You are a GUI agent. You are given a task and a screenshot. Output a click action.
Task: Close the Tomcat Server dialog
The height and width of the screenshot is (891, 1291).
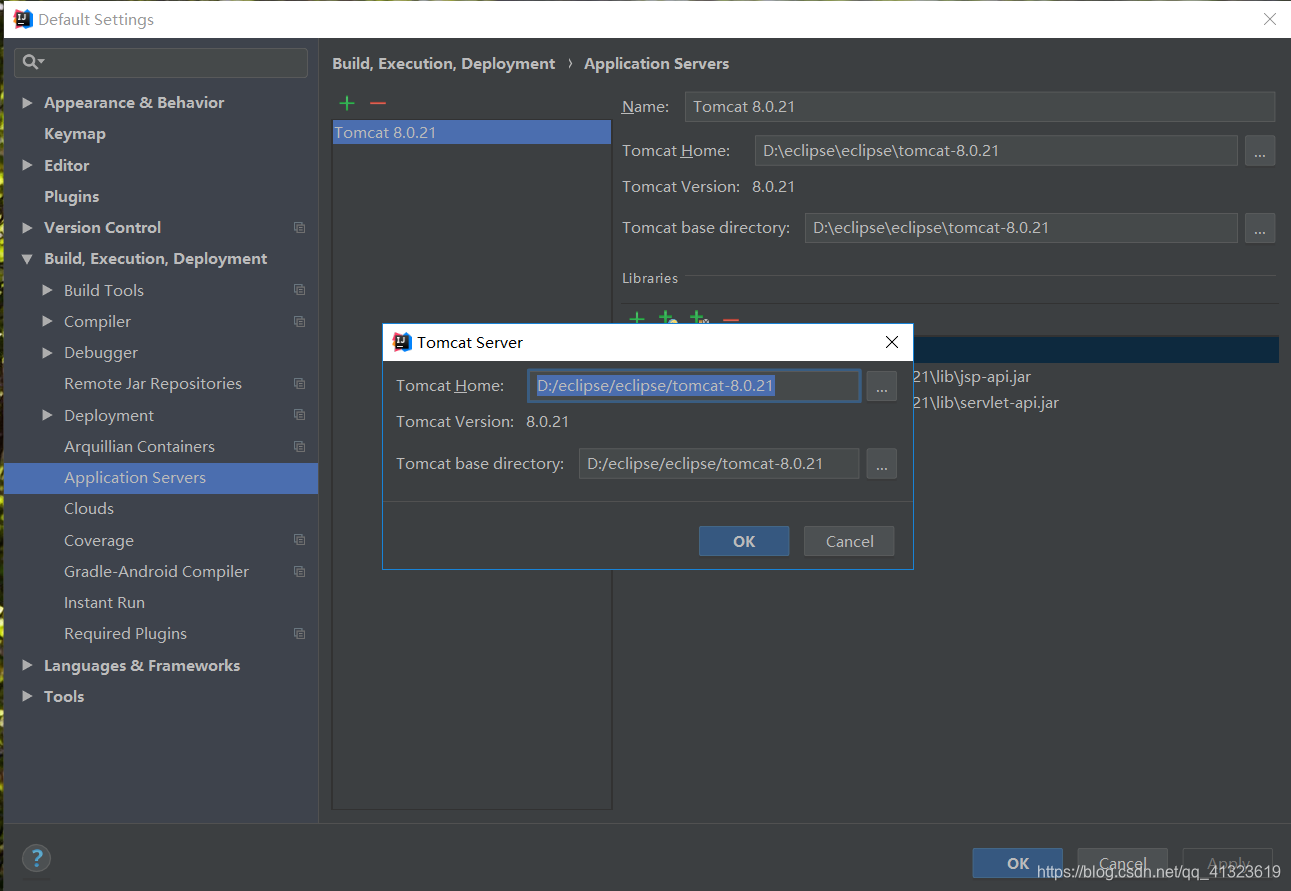pos(893,342)
